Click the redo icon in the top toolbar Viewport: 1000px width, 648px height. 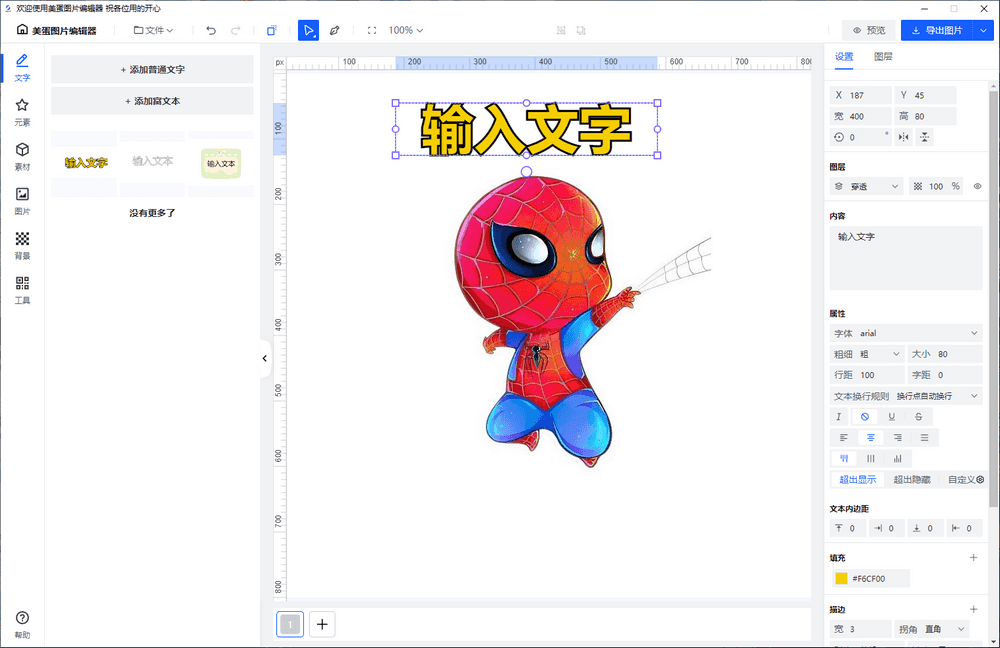point(237,30)
